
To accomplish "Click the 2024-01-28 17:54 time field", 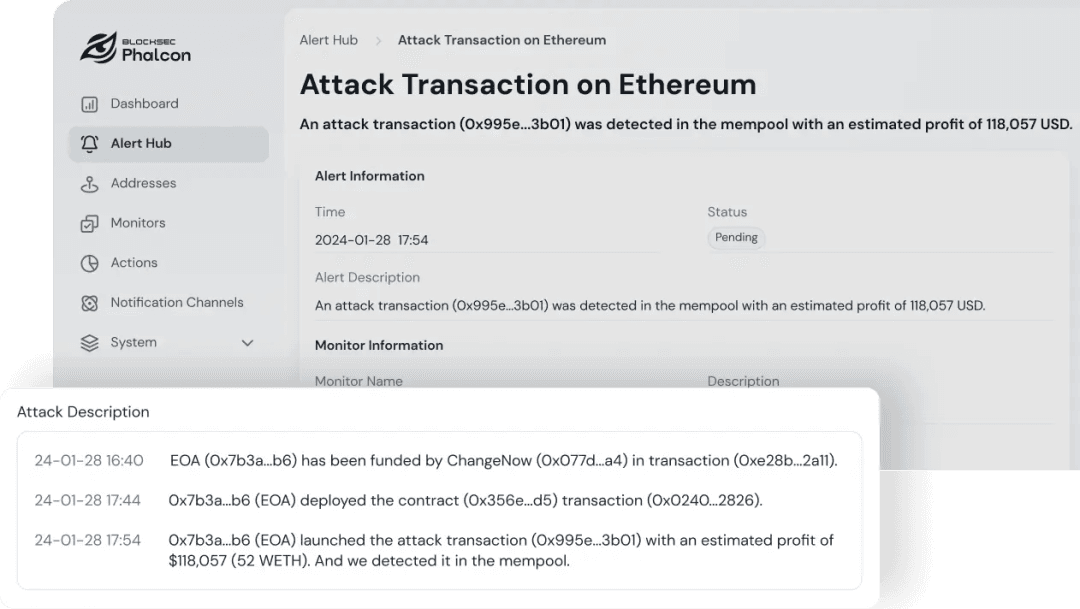I will click(x=372, y=241).
